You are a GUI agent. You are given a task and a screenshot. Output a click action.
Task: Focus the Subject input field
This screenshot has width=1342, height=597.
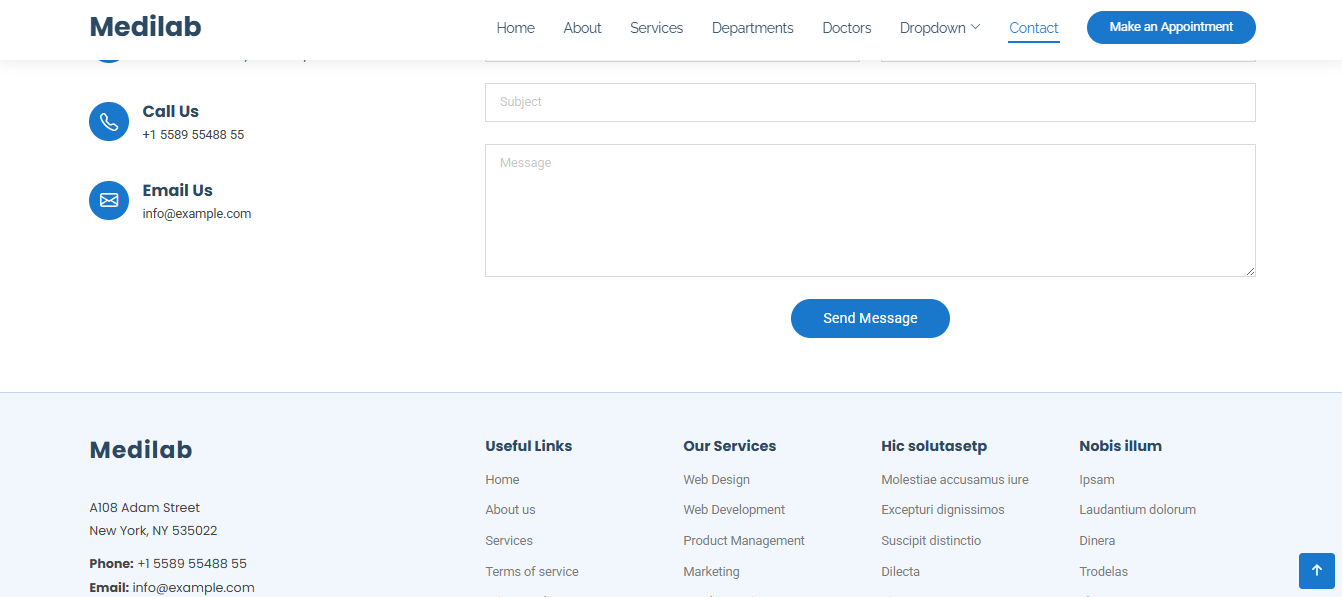(x=870, y=102)
